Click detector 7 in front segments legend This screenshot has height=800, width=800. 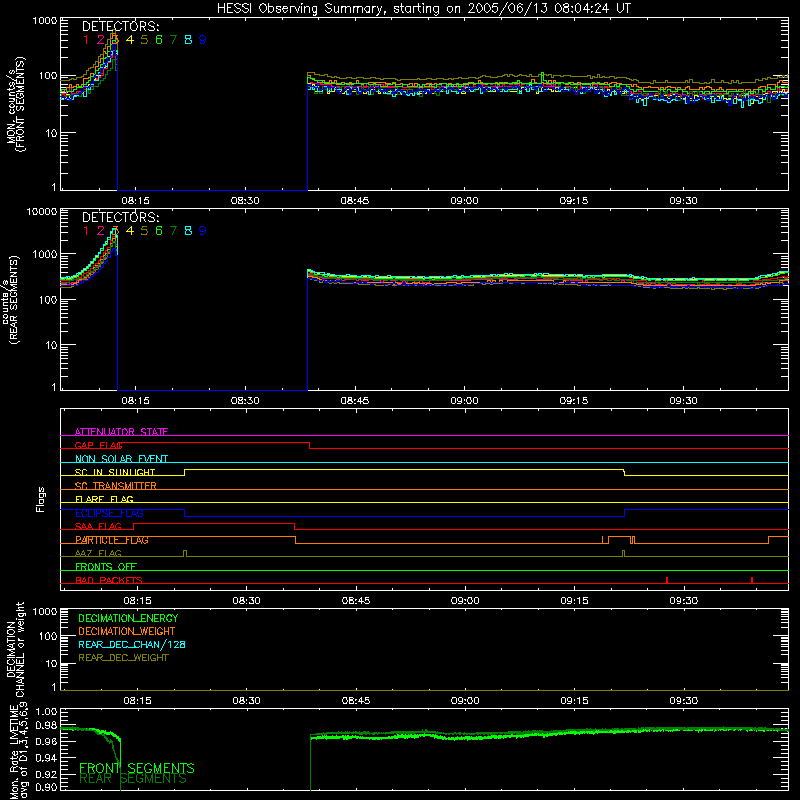(173, 40)
